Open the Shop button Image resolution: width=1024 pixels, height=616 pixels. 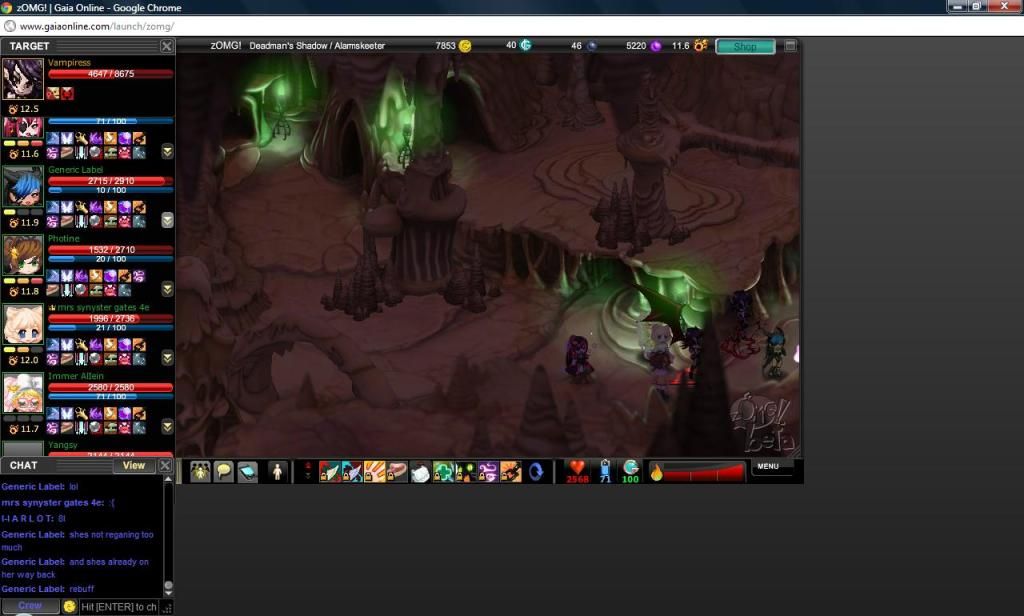[745, 46]
